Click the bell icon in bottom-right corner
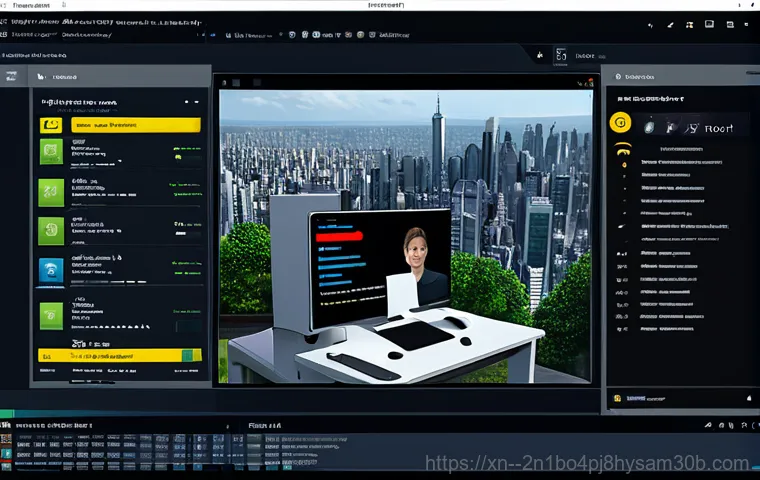The image size is (760, 480). pyautogui.click(x=746, y=398)
